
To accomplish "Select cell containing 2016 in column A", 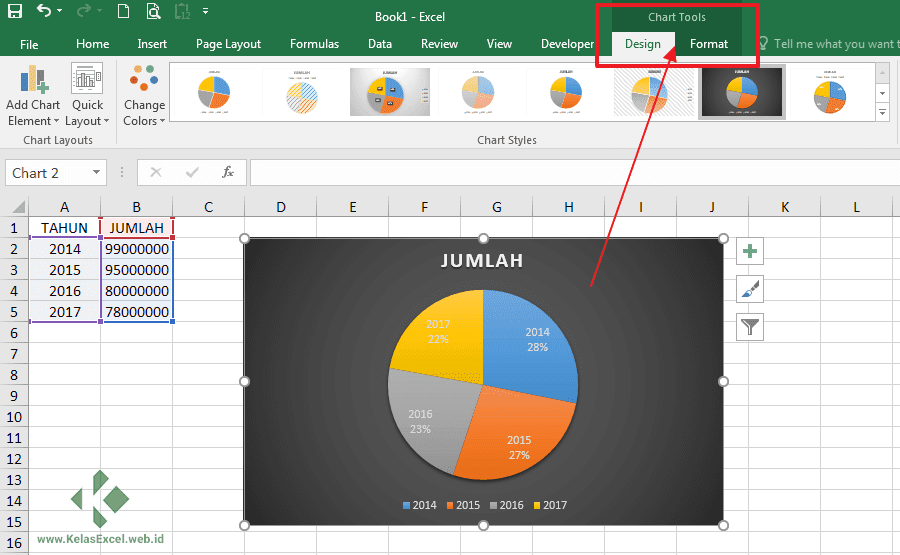I will (64, 291).
